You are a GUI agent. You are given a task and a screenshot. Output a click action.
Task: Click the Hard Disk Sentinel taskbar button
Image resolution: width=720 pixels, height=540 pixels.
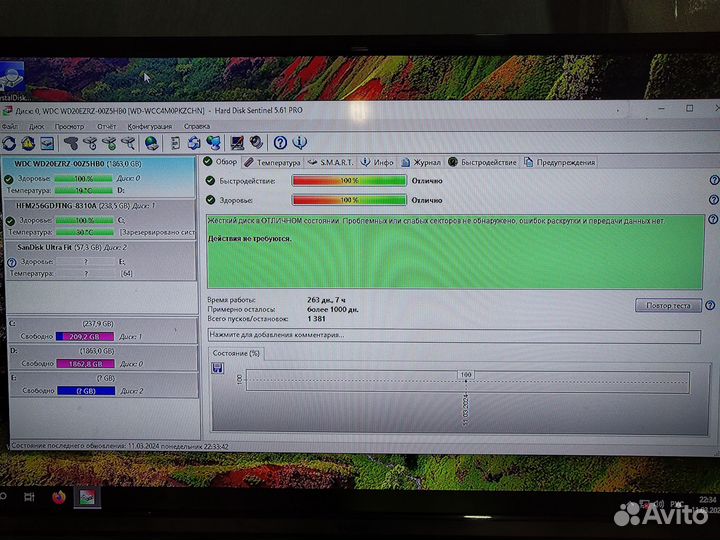(87, 498)
